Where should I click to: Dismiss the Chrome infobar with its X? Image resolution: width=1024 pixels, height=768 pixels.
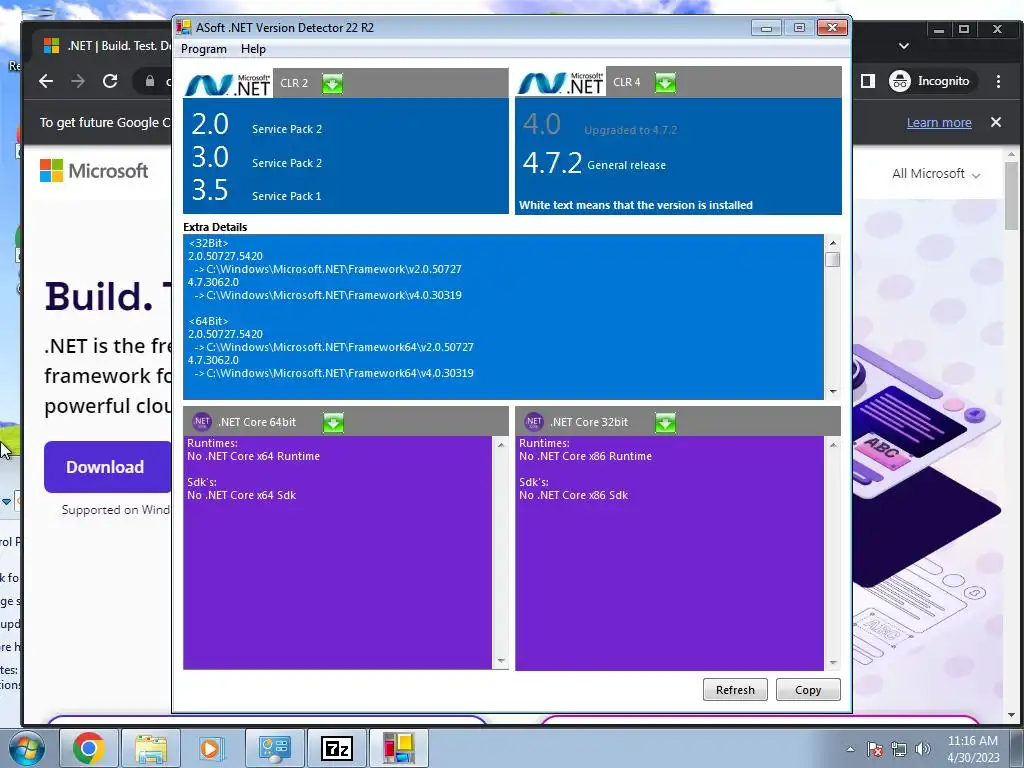pyautogui.click(x=996, y=122)
